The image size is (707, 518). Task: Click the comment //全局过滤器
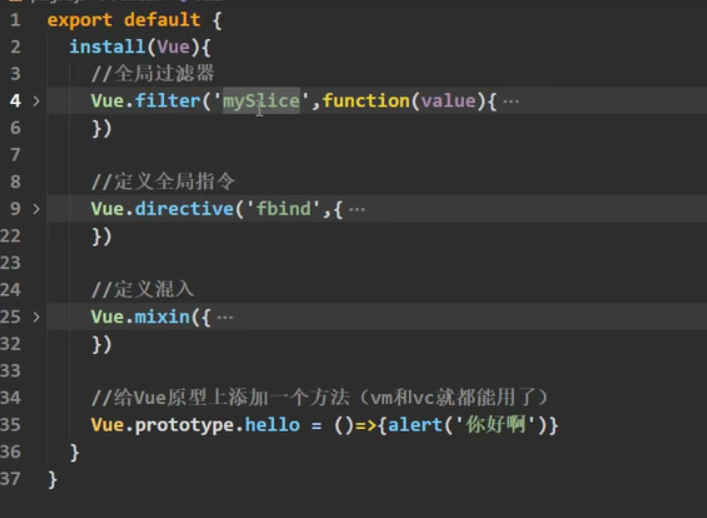(152, 73)
